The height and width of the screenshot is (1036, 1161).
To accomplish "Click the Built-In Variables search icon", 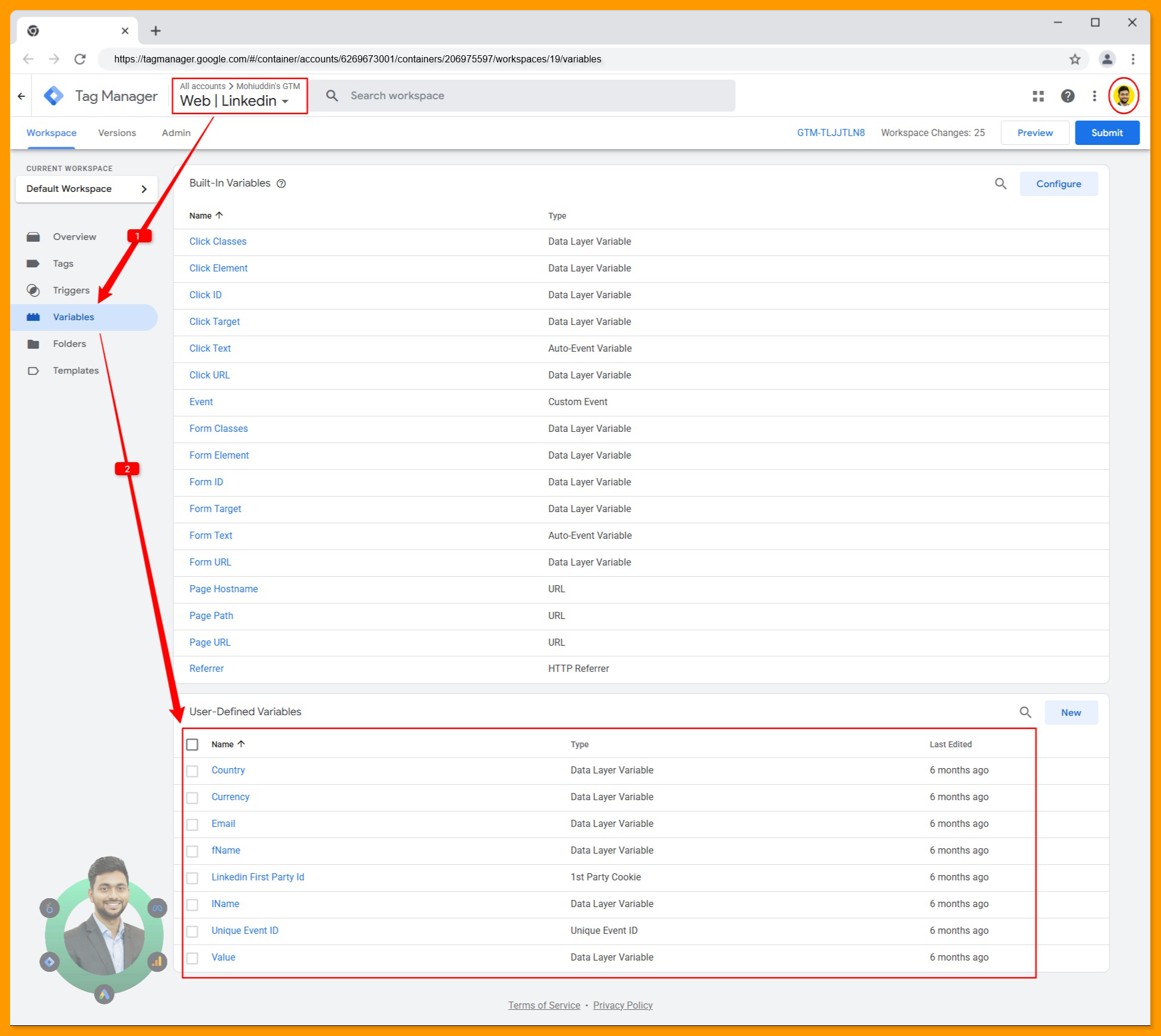I will 1001,184.
